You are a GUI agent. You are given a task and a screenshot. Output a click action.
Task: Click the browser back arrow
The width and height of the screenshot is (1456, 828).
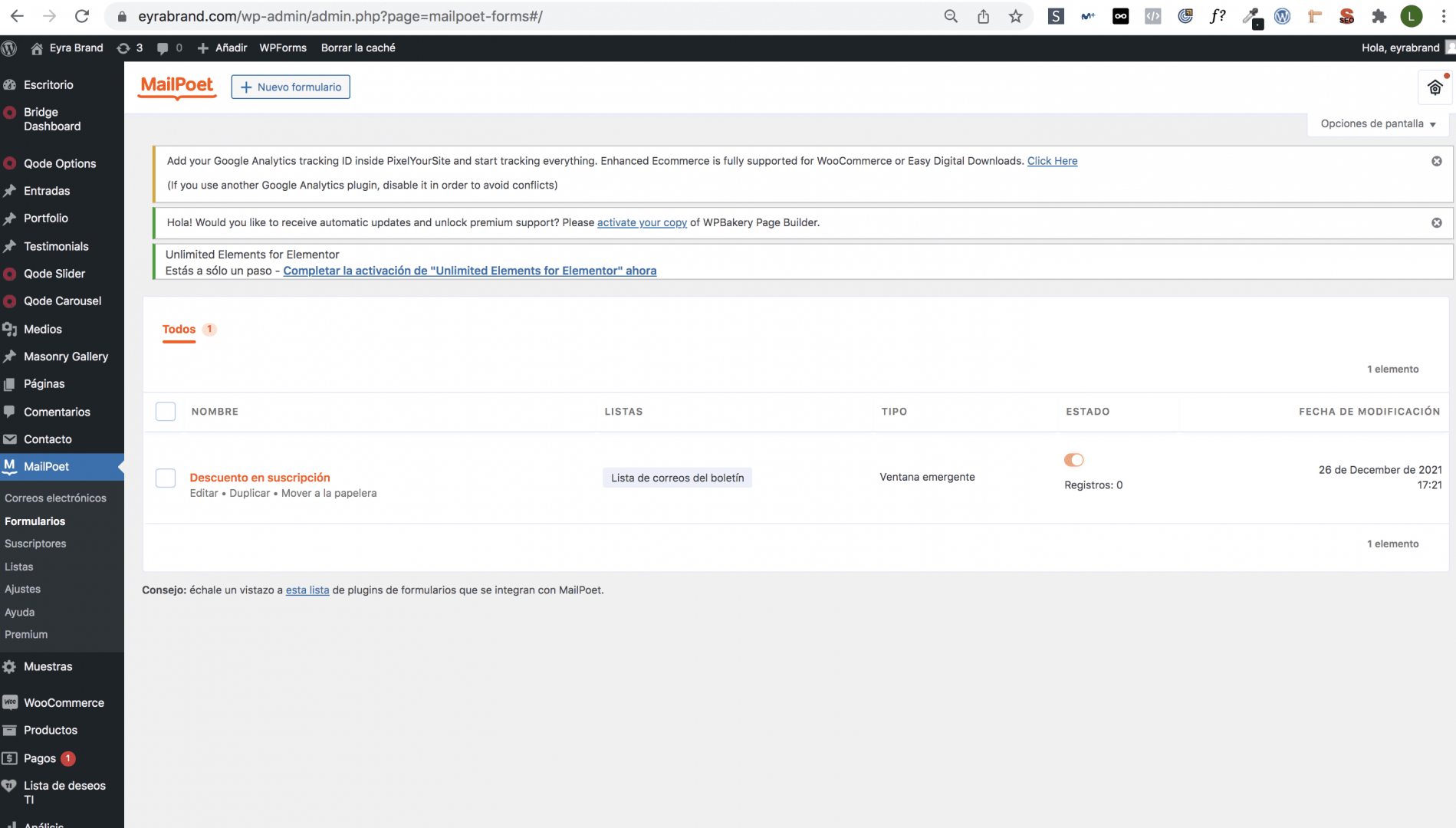point(17,16)
